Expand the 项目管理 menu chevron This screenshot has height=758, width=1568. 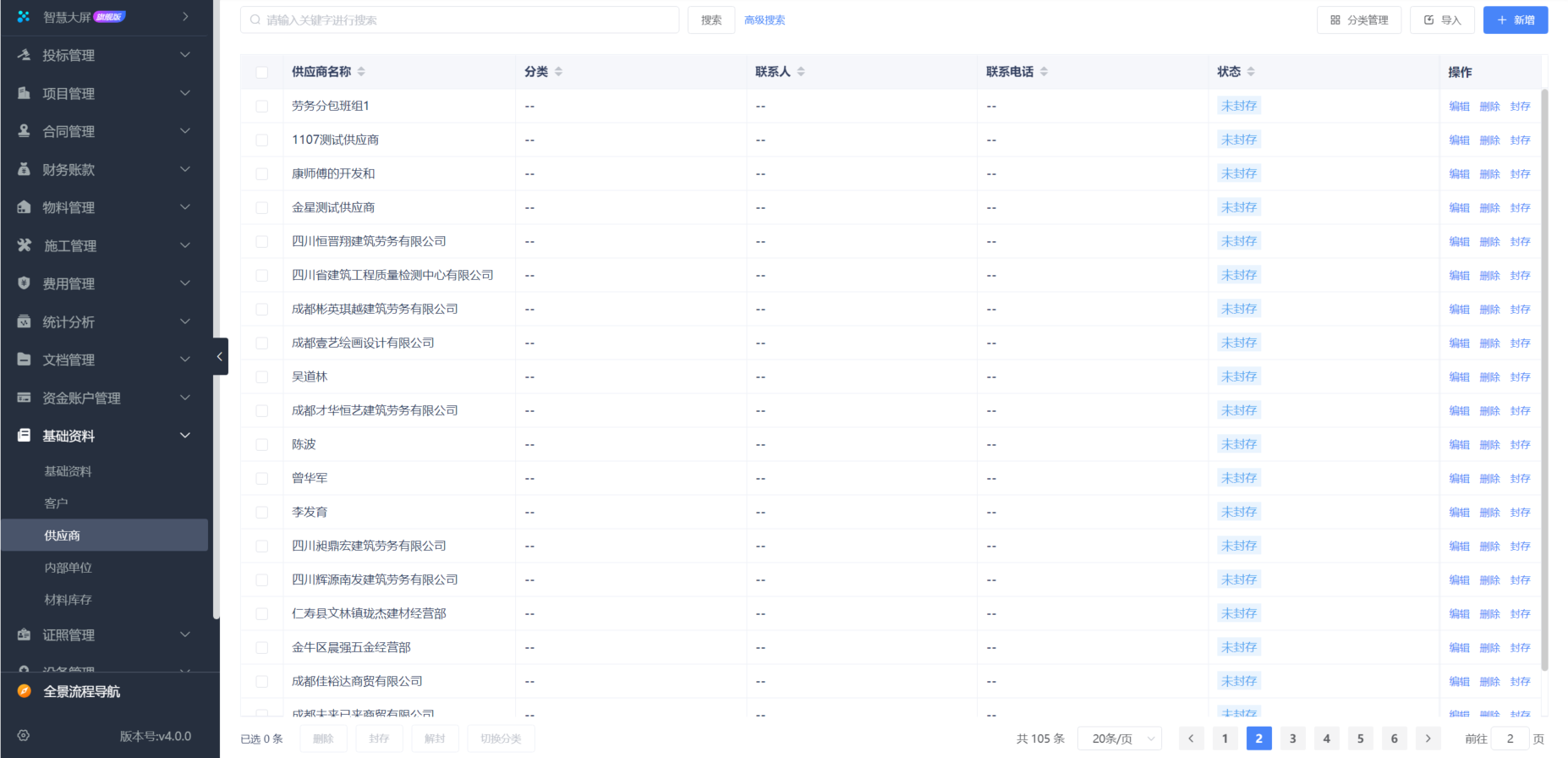point(185,93)
